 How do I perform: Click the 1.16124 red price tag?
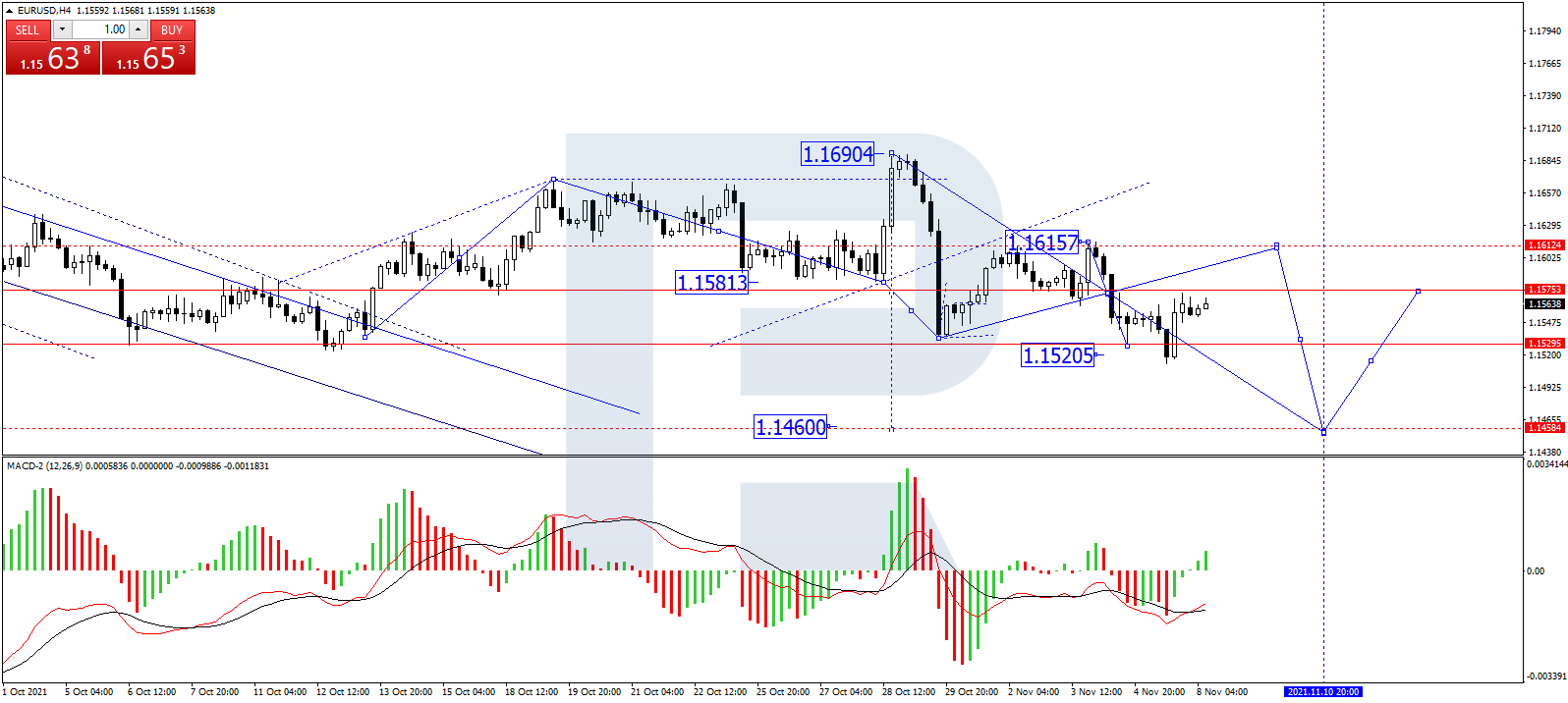[x=1543, y=245]
